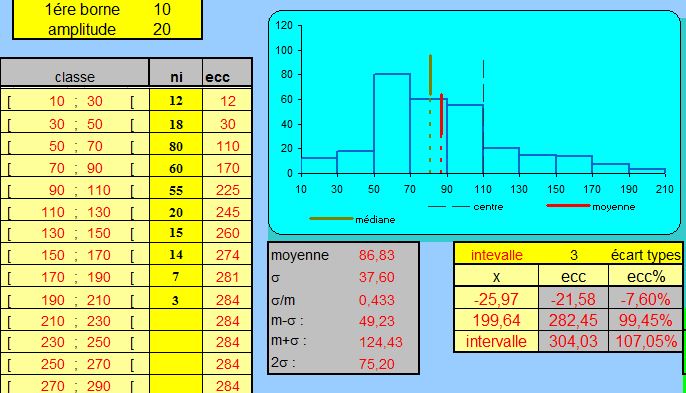Click ecc value 110 in row 50 ; 70

pos(228,146)
